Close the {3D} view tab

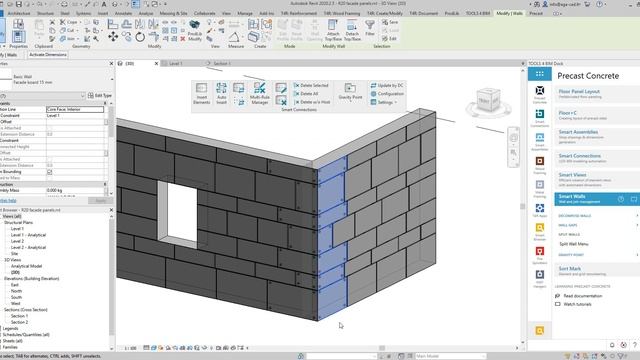click(x=156, y=64)
